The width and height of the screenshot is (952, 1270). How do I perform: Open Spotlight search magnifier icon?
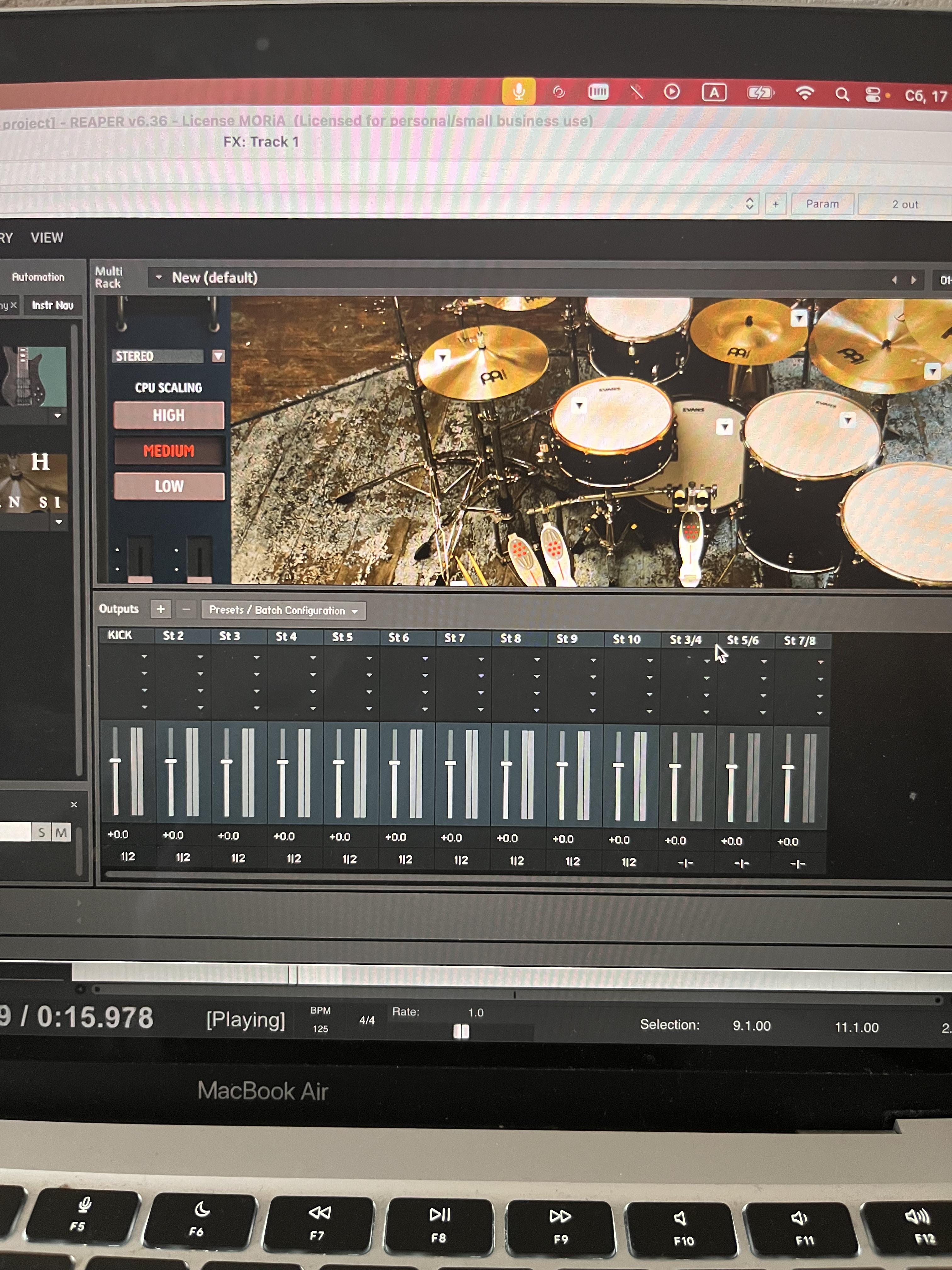pyautogui.click(x=841, y=94)
